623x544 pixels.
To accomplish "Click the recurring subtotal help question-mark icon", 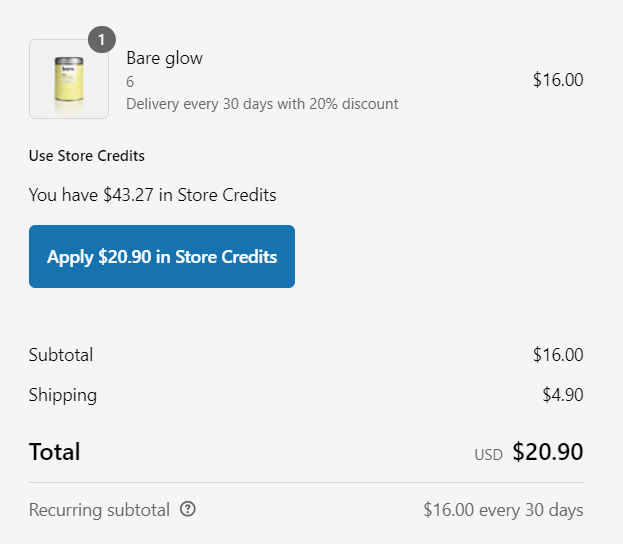I will point(188,509).
